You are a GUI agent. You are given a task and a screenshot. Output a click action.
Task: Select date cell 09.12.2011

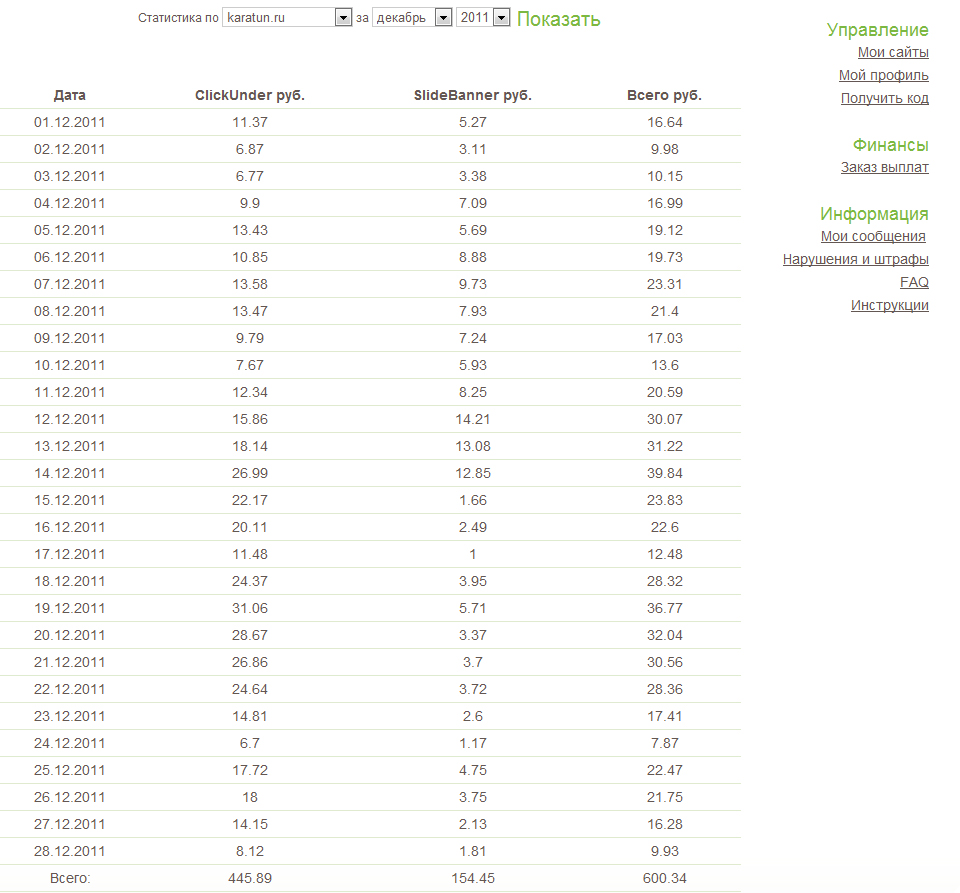(x=70, y=338)
